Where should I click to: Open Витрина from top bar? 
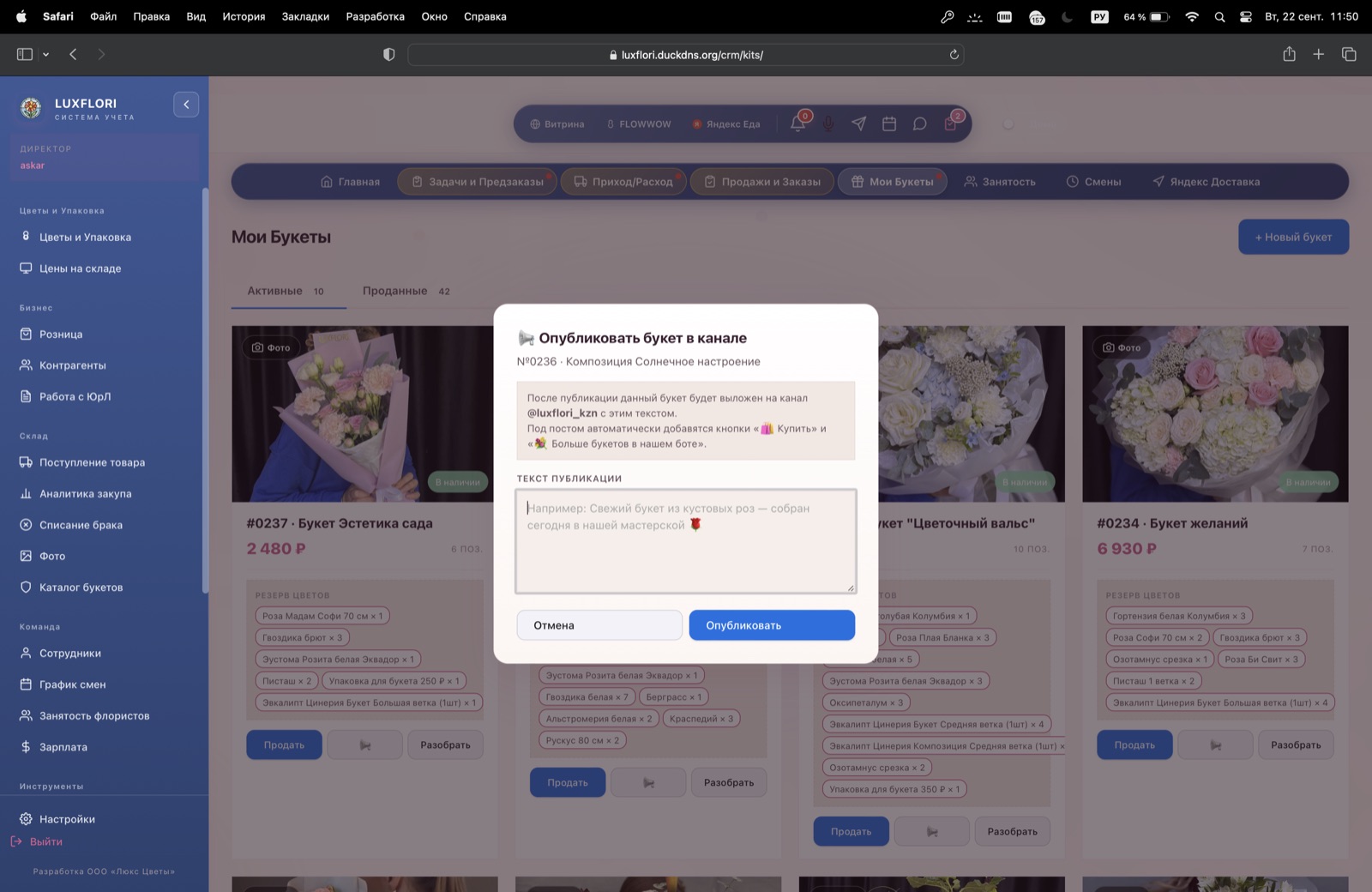(x=557, y=124)
